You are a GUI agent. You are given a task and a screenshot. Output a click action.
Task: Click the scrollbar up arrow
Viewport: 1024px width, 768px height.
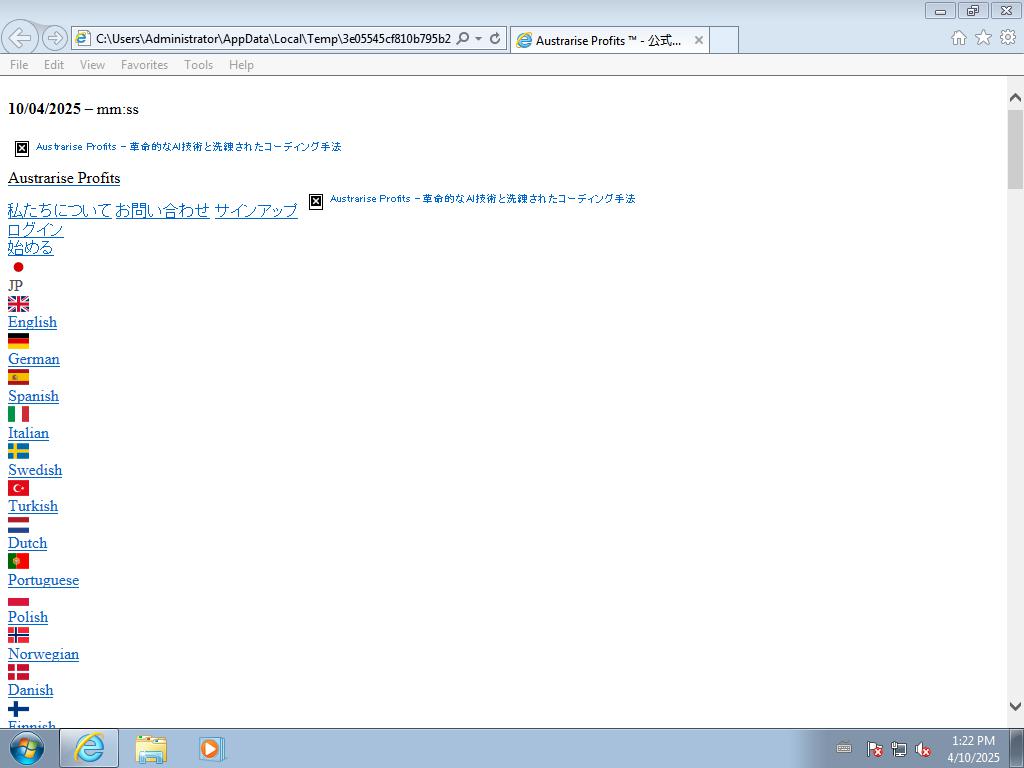(x=1015, y=98)
